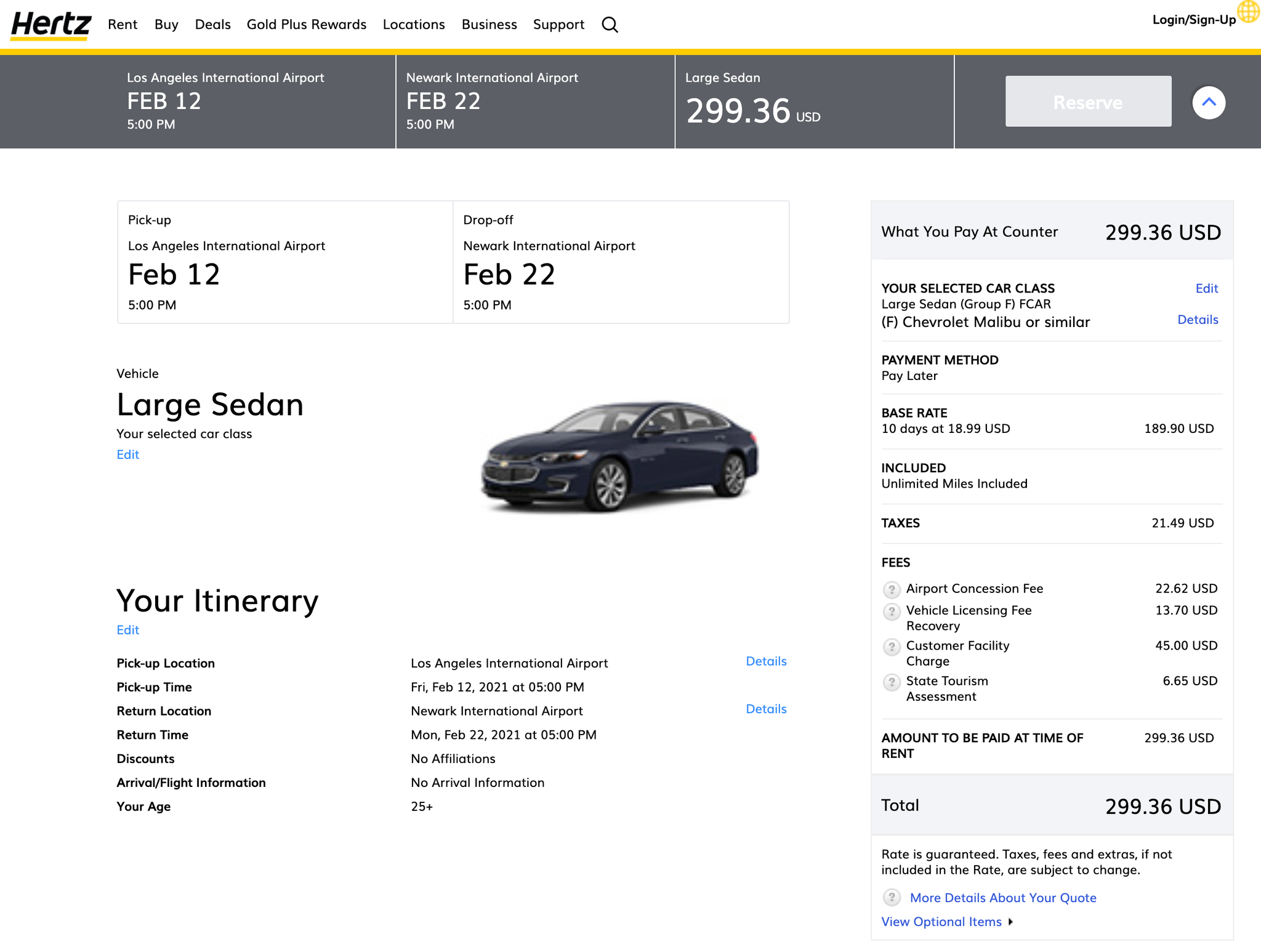1261x952 pixels.
Task: Open the Locations menu
Action: coord(413,25)
